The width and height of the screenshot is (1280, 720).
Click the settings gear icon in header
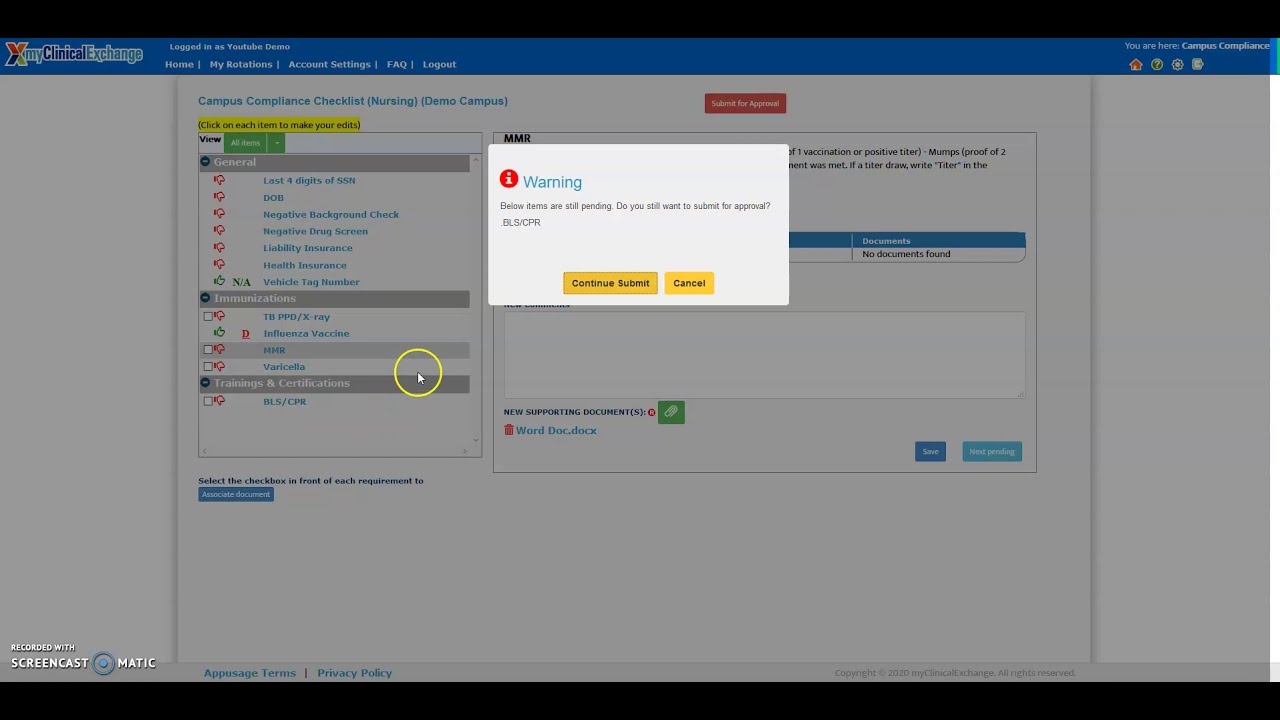point(1178,64)
